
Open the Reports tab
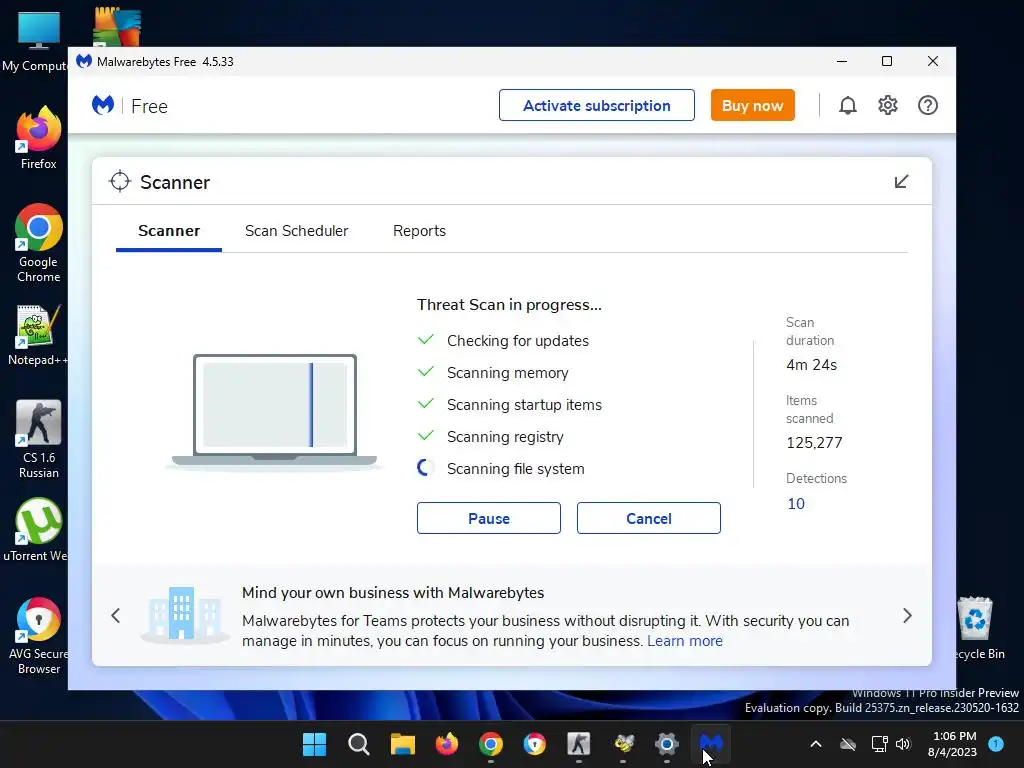(x=419, y=231)
